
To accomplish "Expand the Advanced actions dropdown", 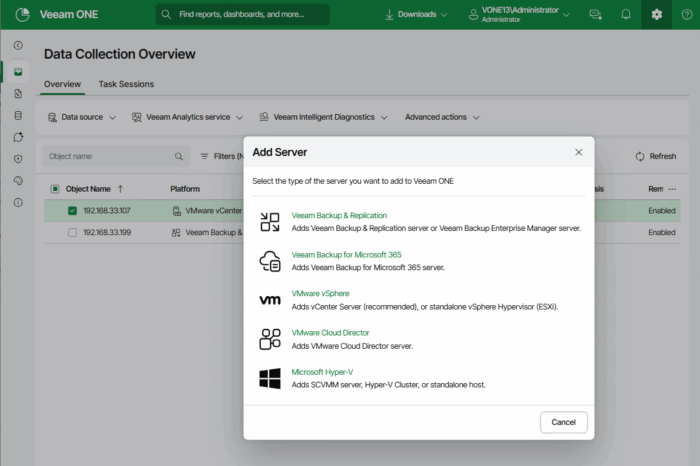I will pos(442,117).
